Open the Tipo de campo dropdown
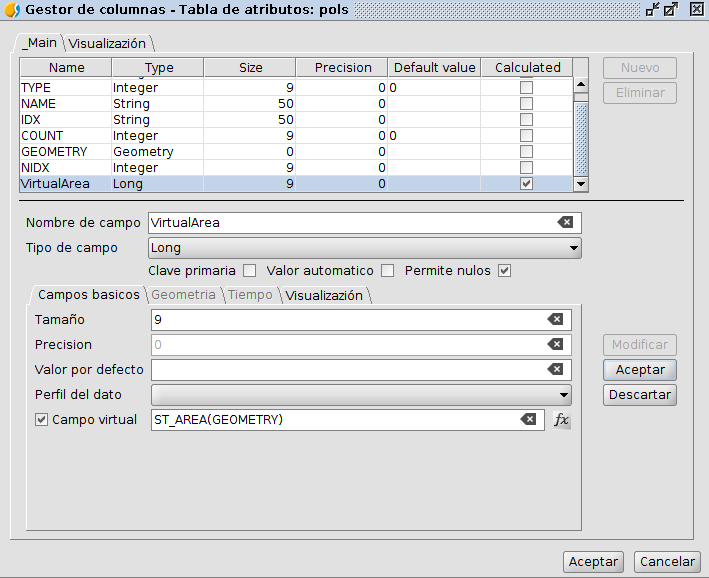709x578 pixels. [x=365, y=247]
